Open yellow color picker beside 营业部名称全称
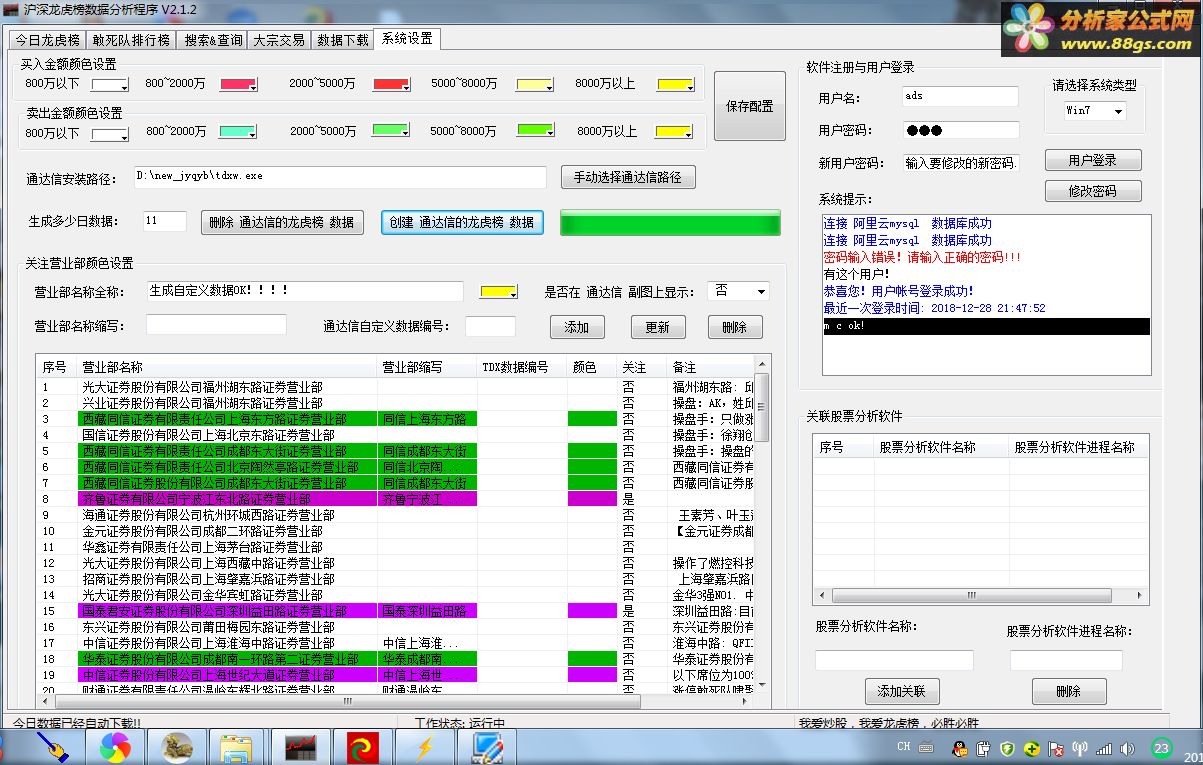1203x765 pixels. coord(499,292)
